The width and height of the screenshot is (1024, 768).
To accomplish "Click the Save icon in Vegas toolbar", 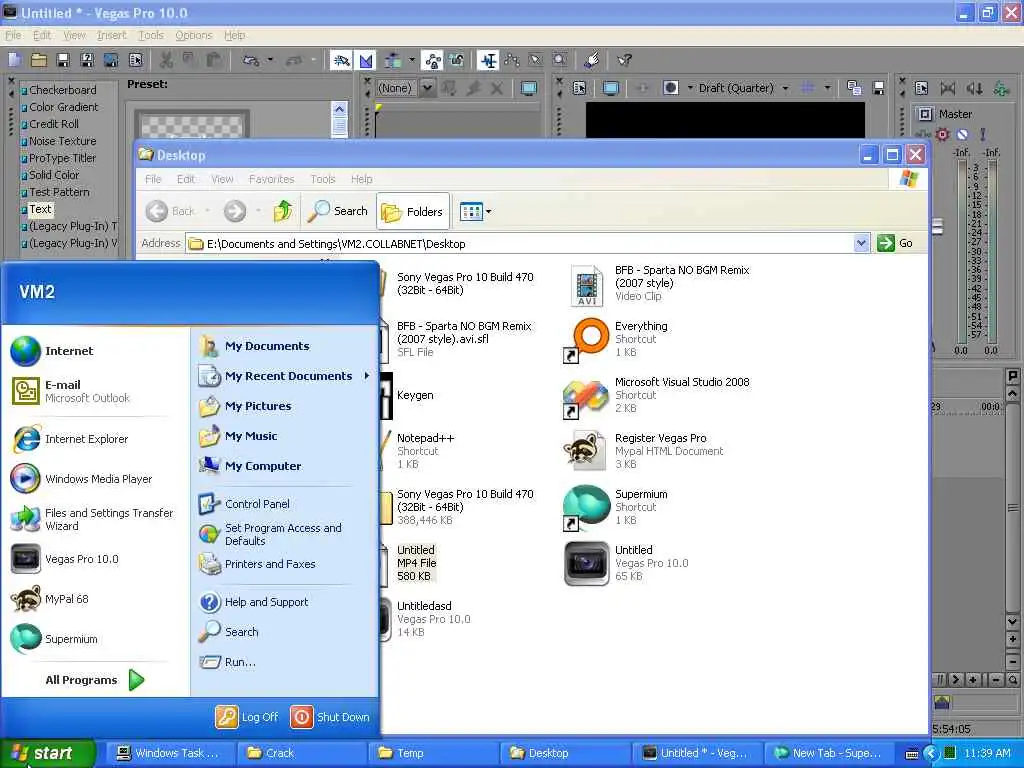I will (x=63, y=61).
